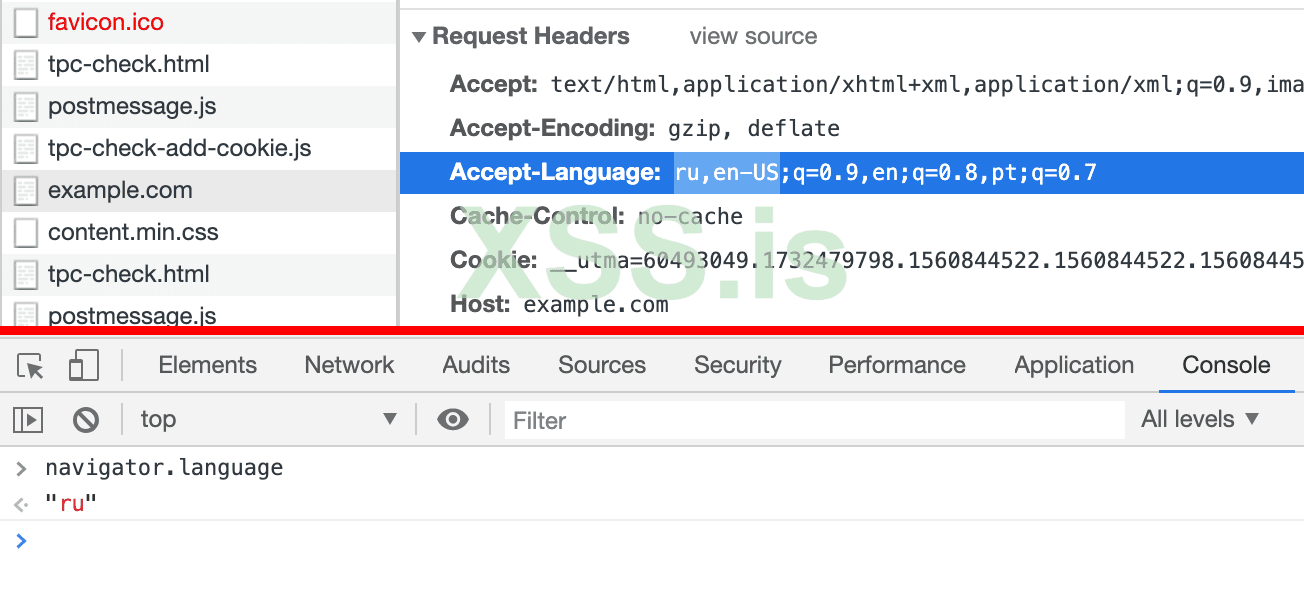The width and height of the screenshot is (1304, 607).
Task: Open the All levels dropdown
Action: coord(1200,420)
